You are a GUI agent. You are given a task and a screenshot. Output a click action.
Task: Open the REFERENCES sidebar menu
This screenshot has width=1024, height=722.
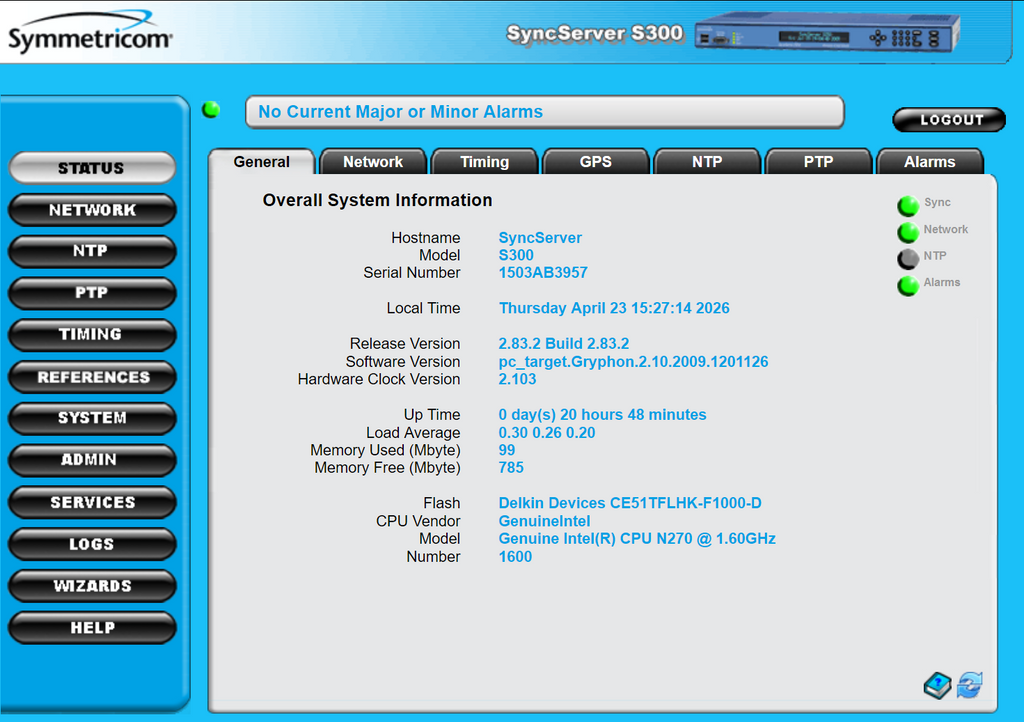(92, 377)
